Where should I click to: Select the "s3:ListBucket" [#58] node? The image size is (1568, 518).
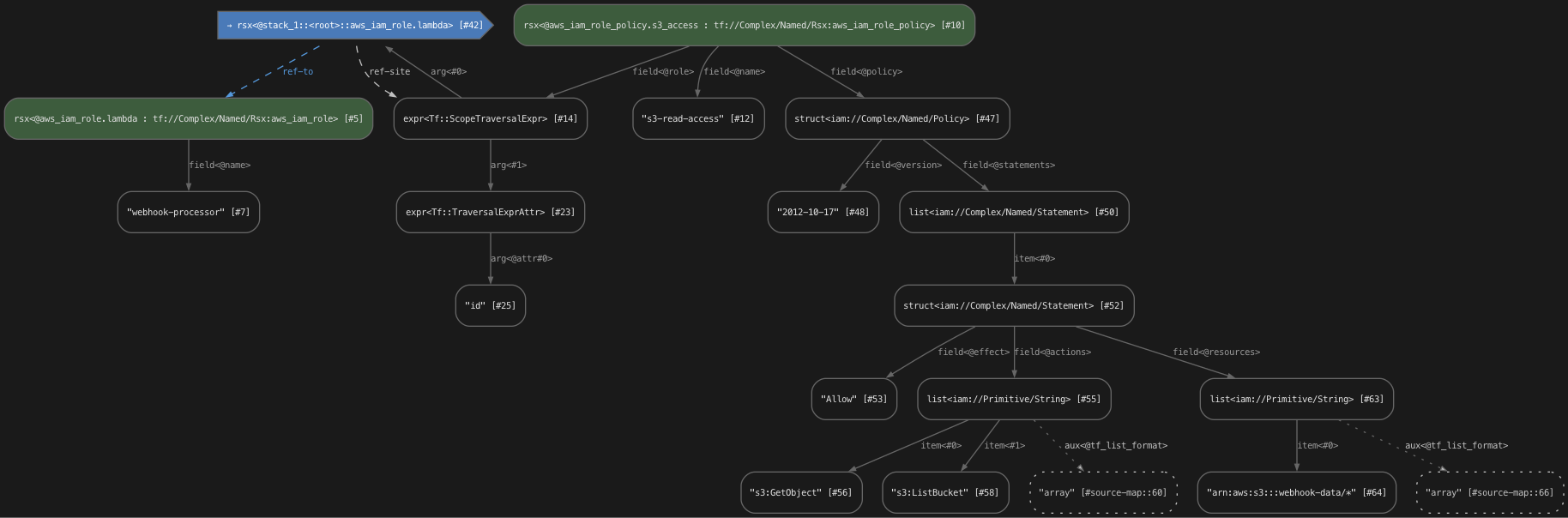[945, 492]
